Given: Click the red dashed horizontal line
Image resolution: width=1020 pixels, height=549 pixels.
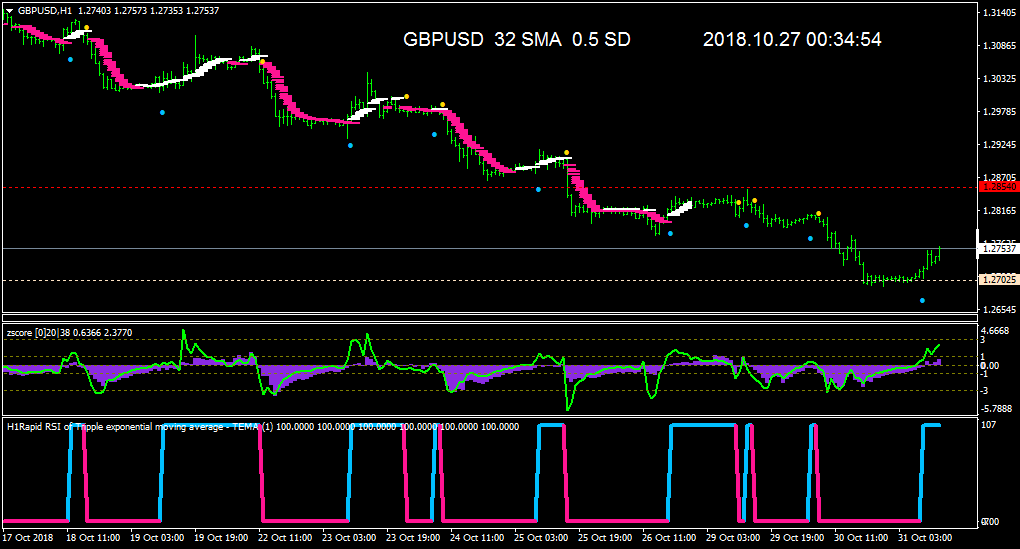Looking at the screenshot, I should coord(488,187).
